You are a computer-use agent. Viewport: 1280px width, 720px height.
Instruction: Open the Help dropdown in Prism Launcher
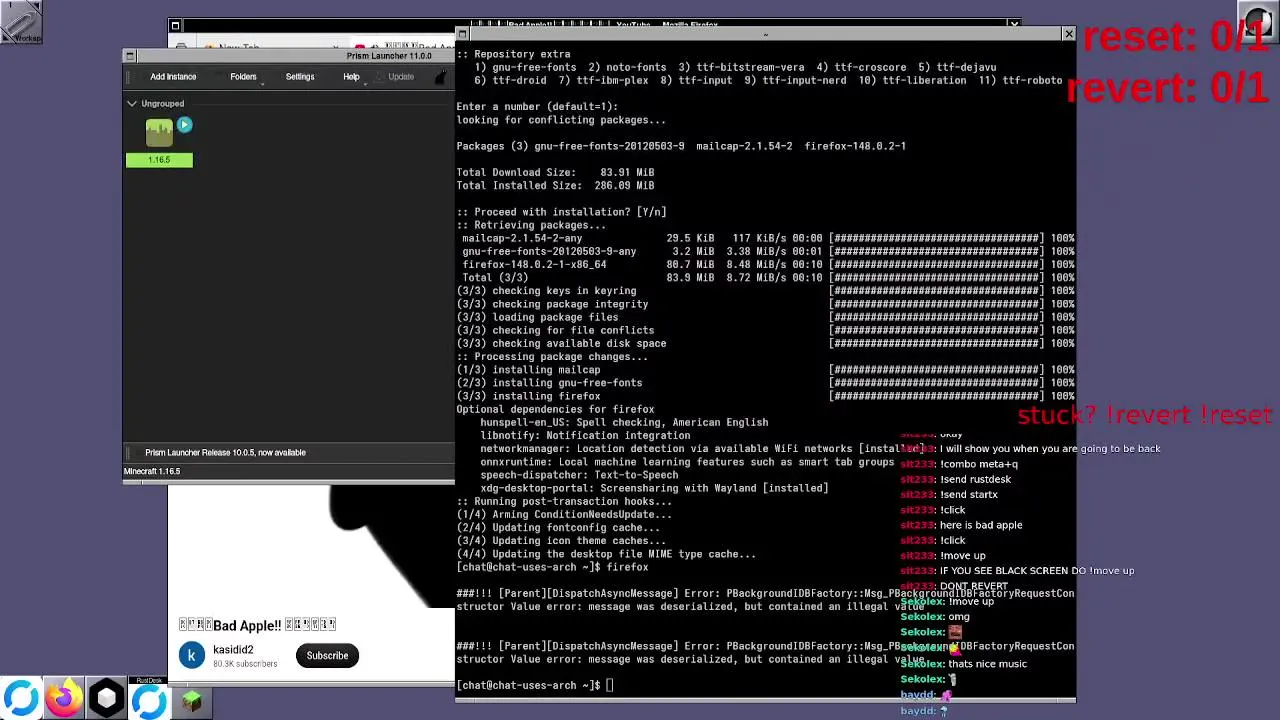(x=351, y=77)
